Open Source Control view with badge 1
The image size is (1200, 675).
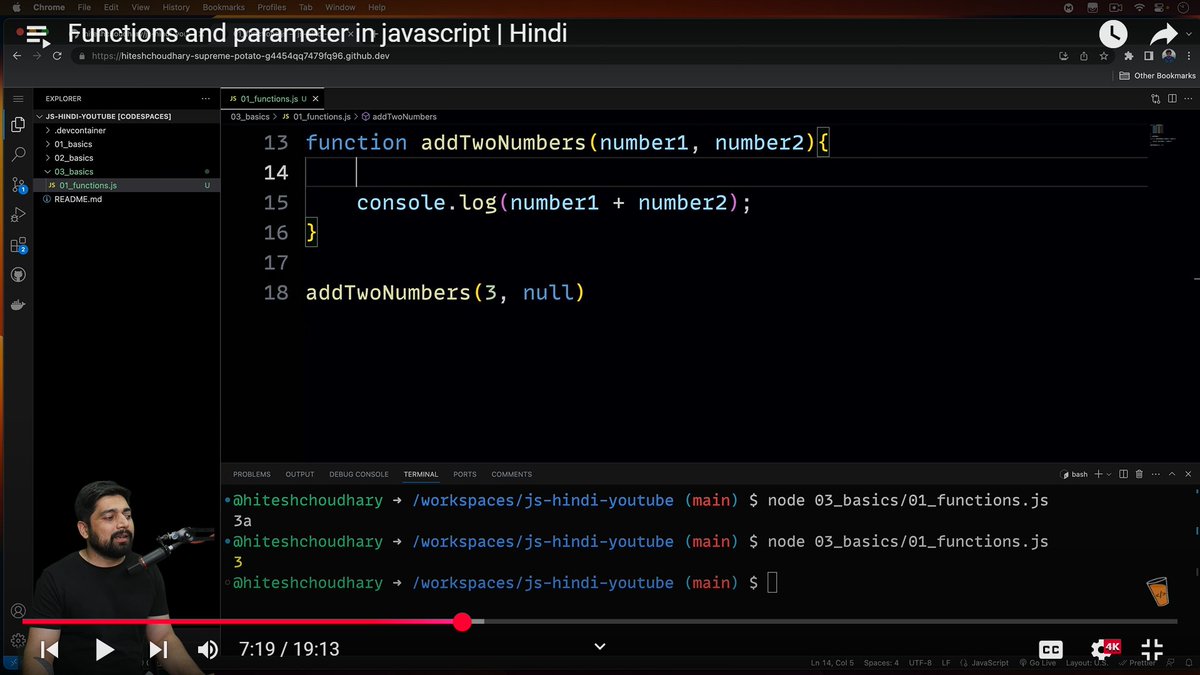pos(18,185)
